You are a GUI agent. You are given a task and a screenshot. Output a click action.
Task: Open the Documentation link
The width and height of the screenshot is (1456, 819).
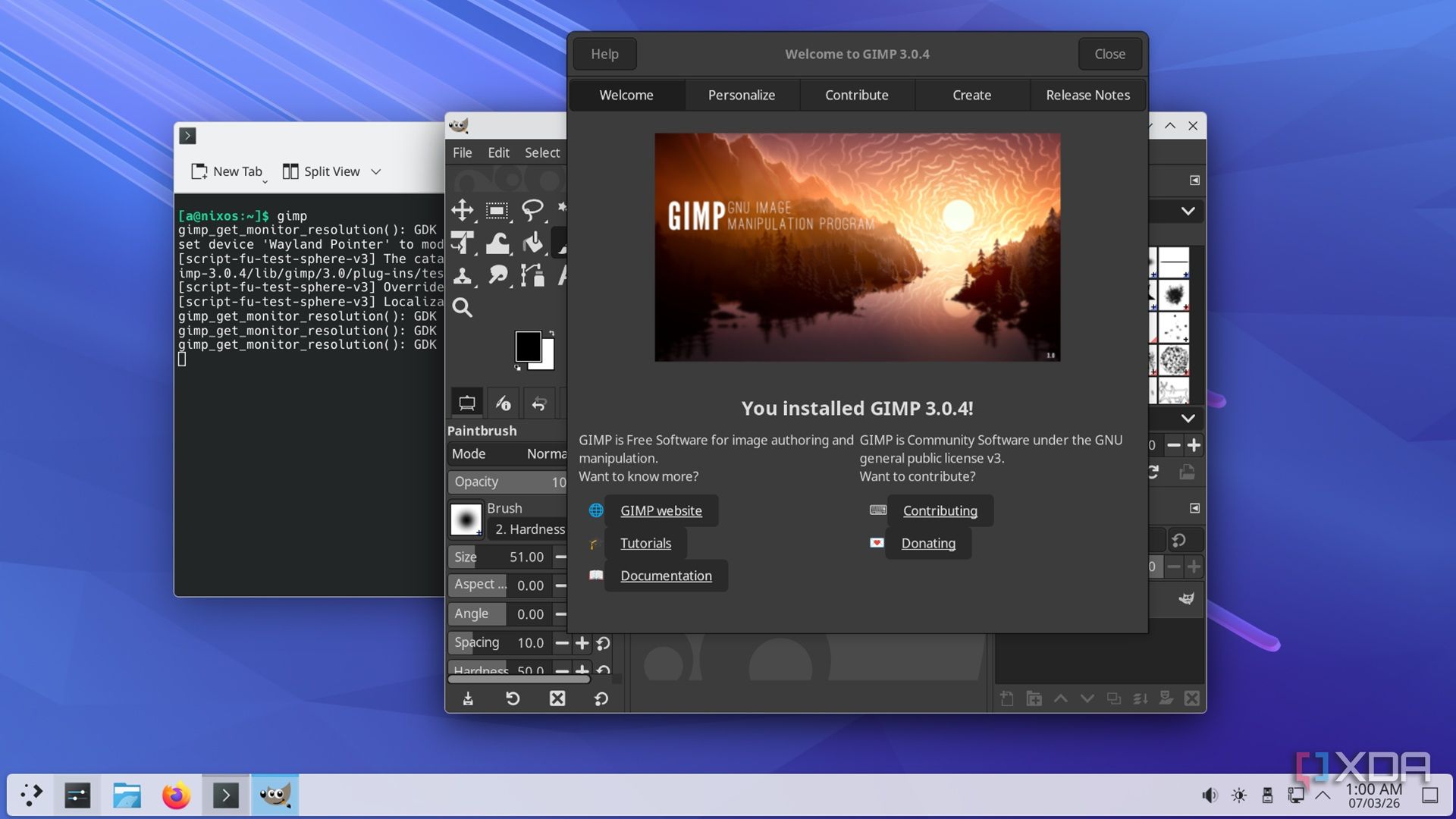(666, 576)
